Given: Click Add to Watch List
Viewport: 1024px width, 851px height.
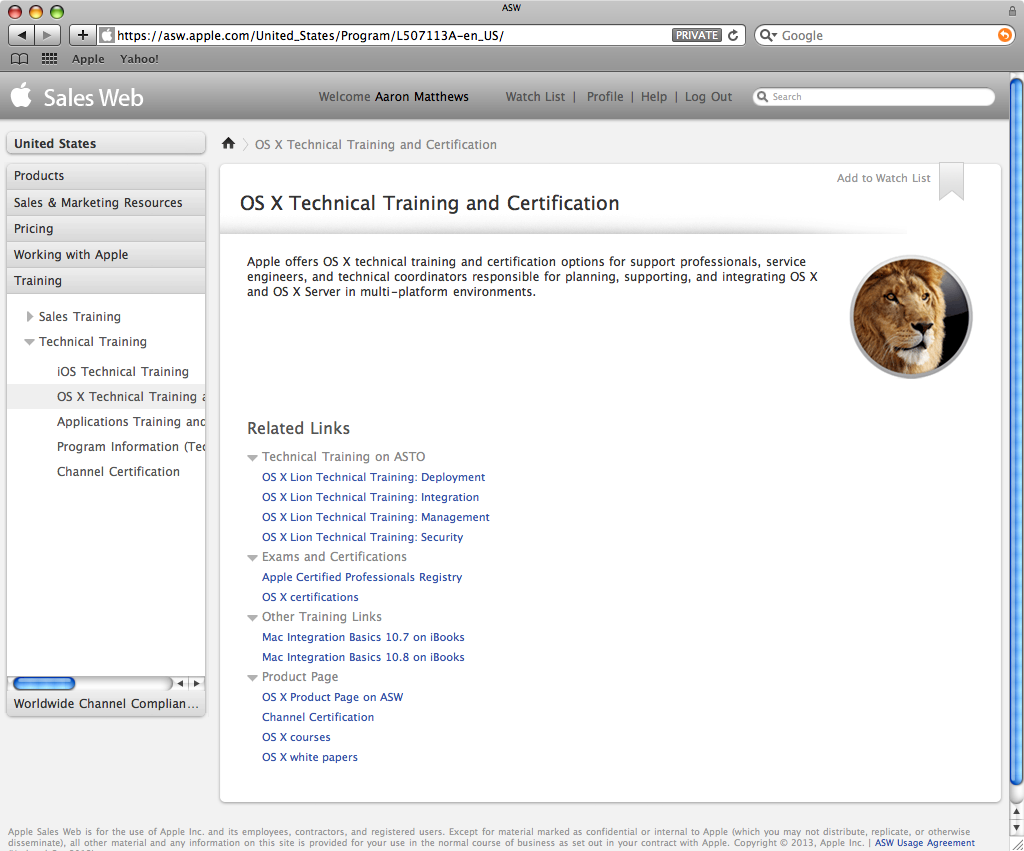Looking at the screenshot, I should click(x=883, y=178).
